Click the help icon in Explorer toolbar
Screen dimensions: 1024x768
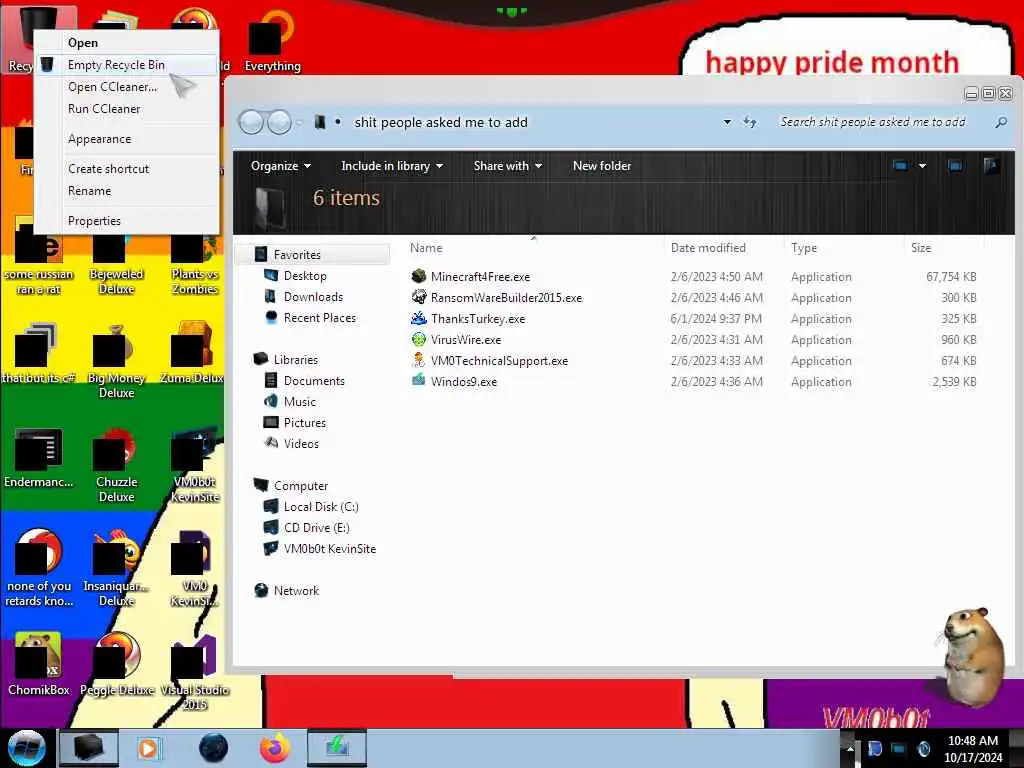coord(991,166)
